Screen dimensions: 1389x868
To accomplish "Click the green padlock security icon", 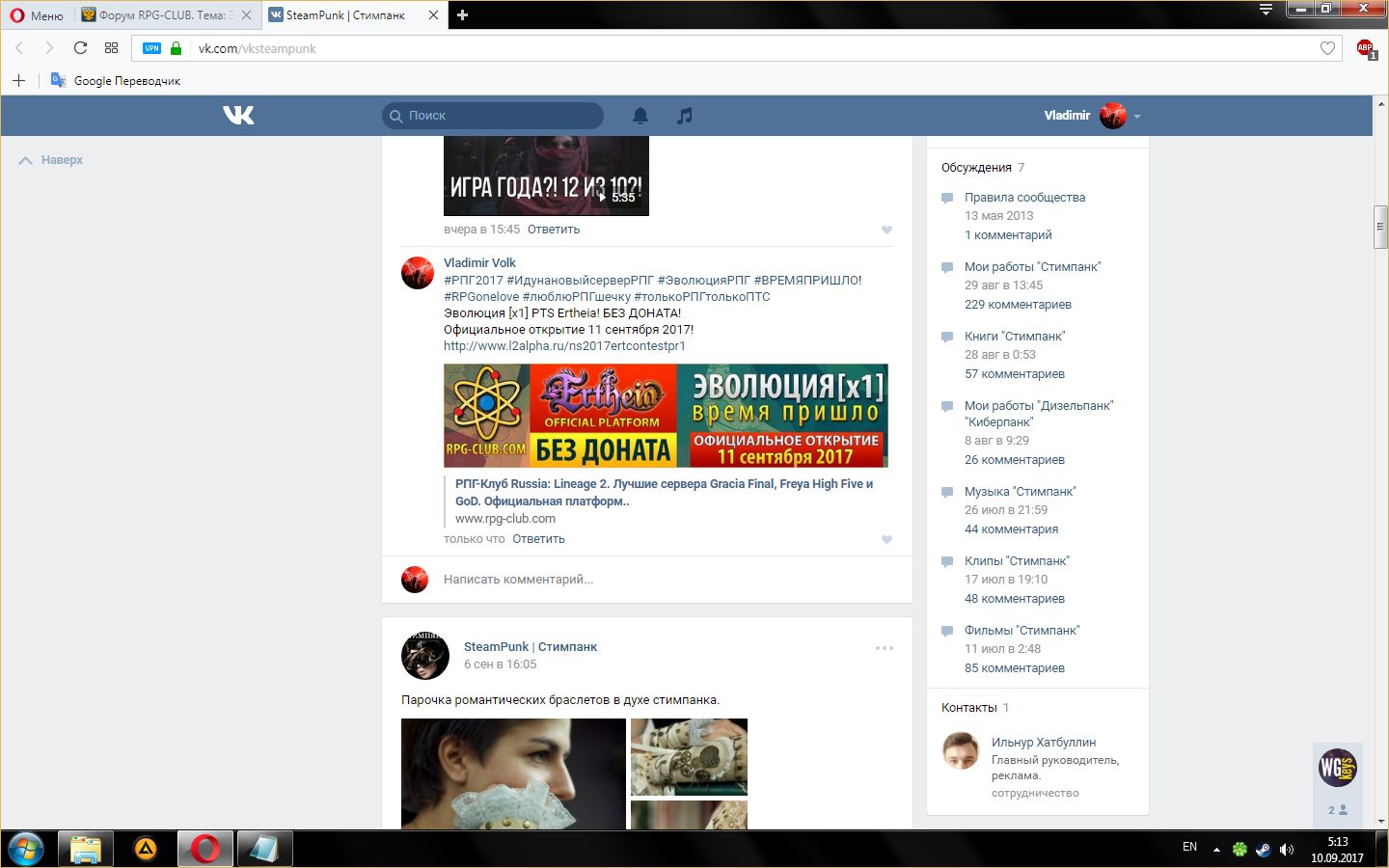I will point(176,48).
